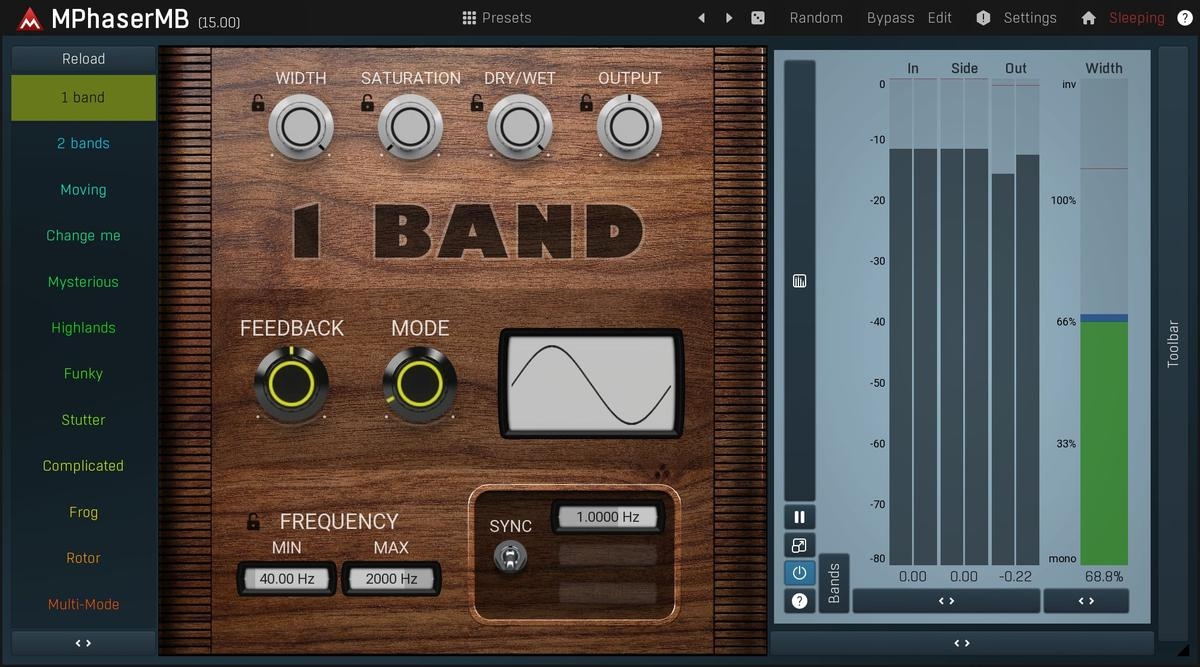1200x667 pixels.
Task: Toggle the meter power button
Action: [x=799, y=573]
